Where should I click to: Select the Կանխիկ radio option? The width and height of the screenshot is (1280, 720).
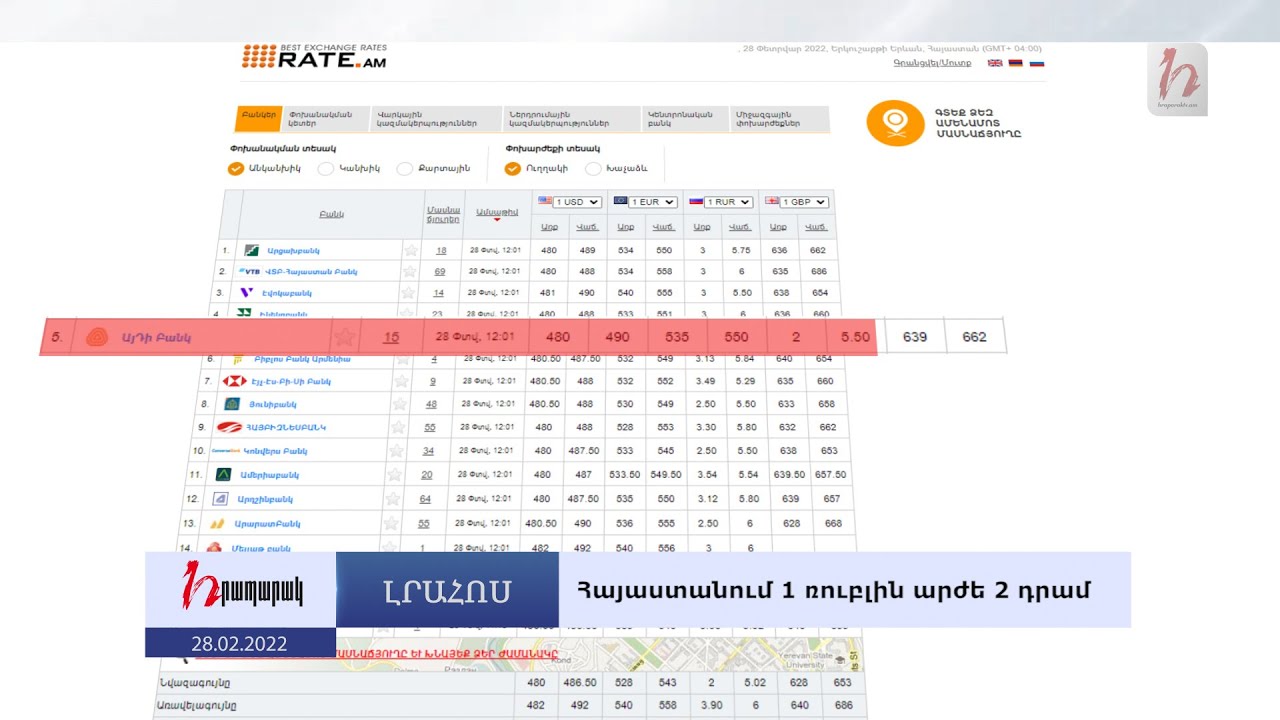point(325,168)
